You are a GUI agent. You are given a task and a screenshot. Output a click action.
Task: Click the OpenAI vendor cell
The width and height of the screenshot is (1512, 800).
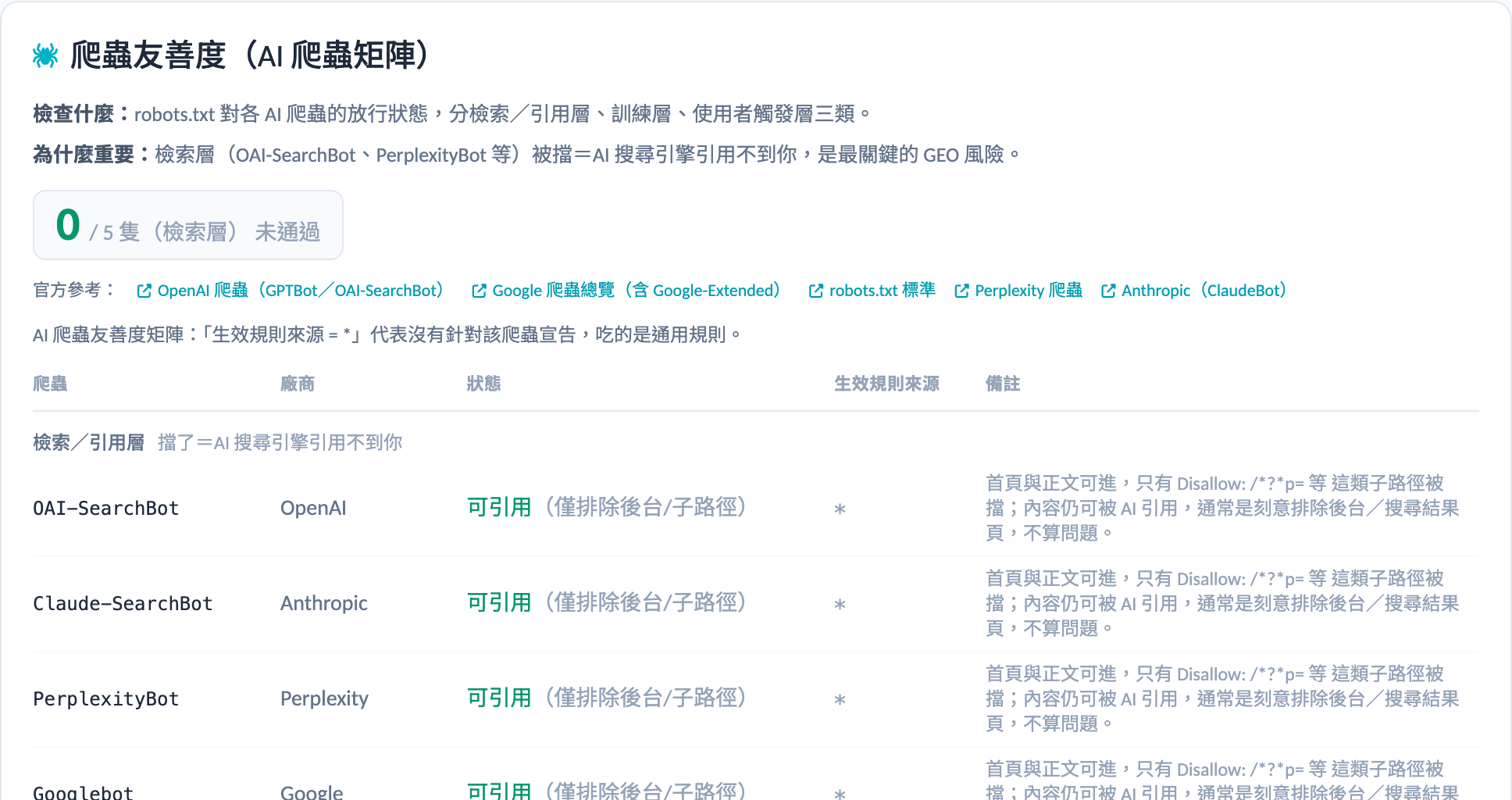313,509
